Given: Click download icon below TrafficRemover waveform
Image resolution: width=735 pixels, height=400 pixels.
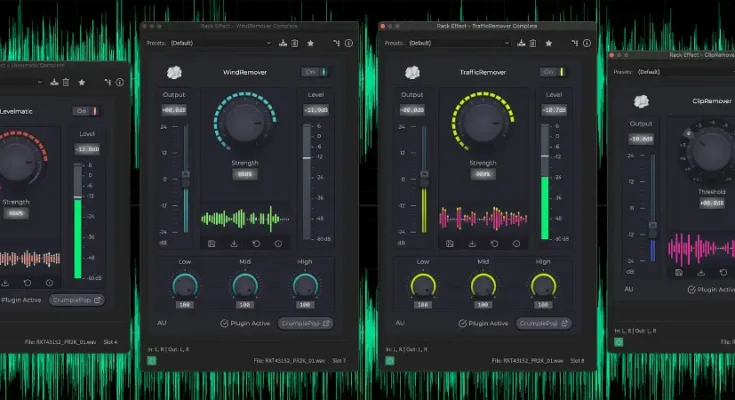Looking at the screenshot, I should coord(472,243).
